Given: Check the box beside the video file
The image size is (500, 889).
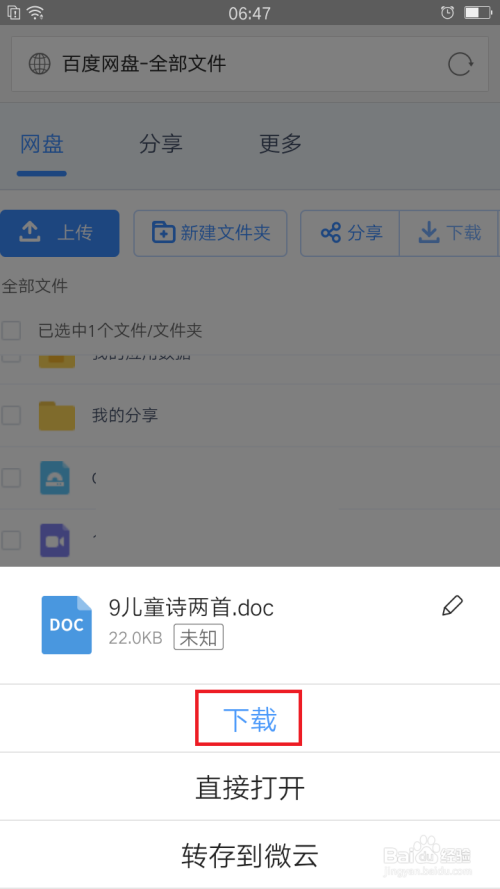Looking at the screenshot, I should (11, 540).
